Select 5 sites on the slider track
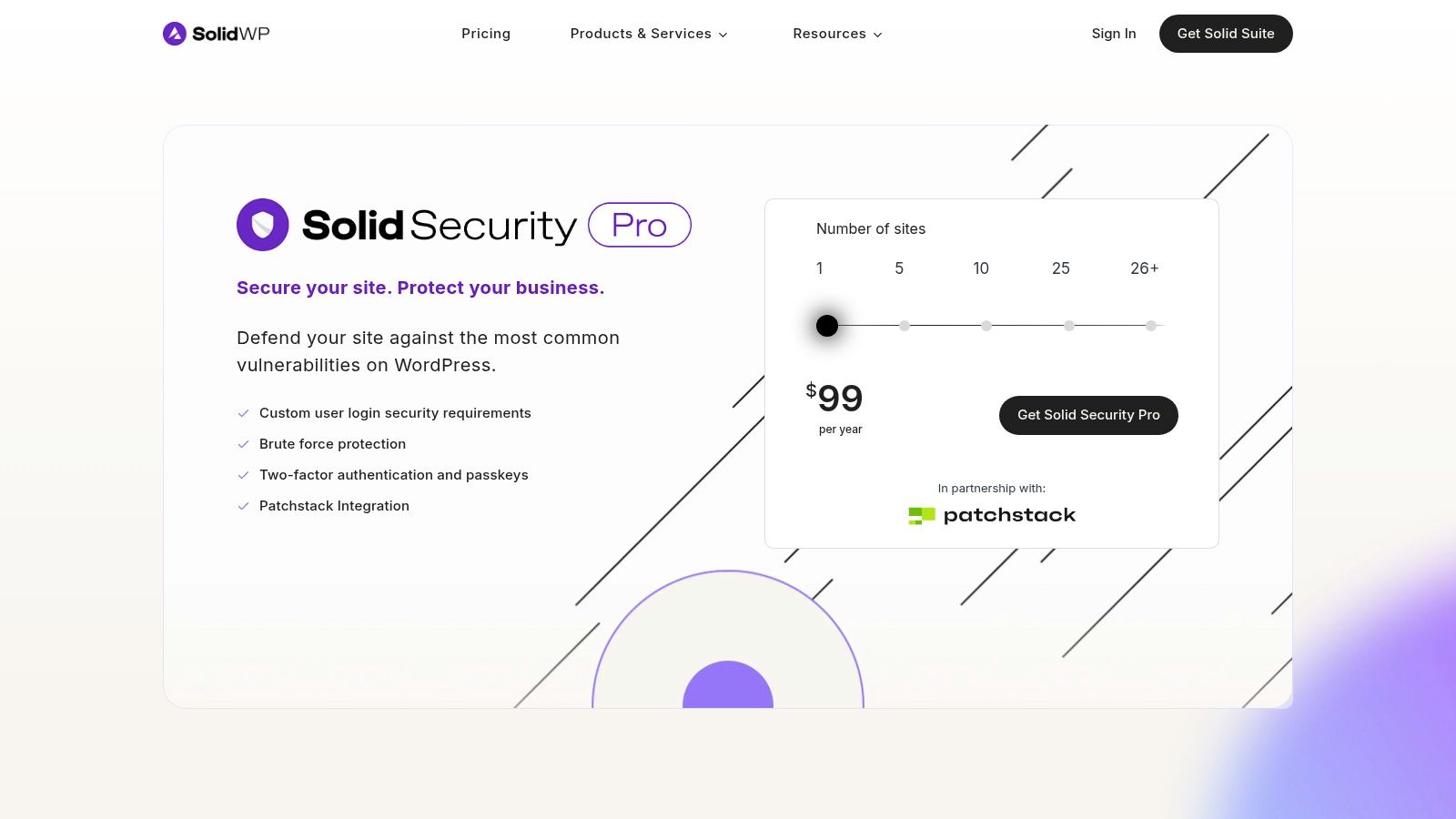The image size is (1456, 819). (904, 325)
